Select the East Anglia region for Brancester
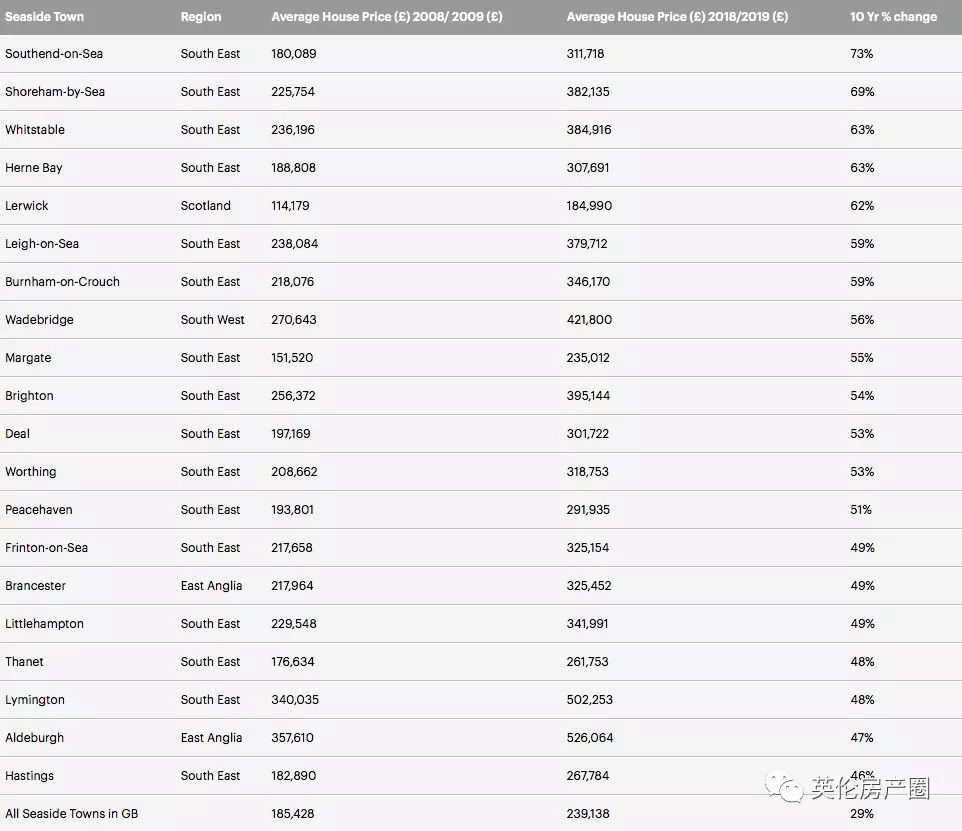962x831 pixels. click(212, 586)
